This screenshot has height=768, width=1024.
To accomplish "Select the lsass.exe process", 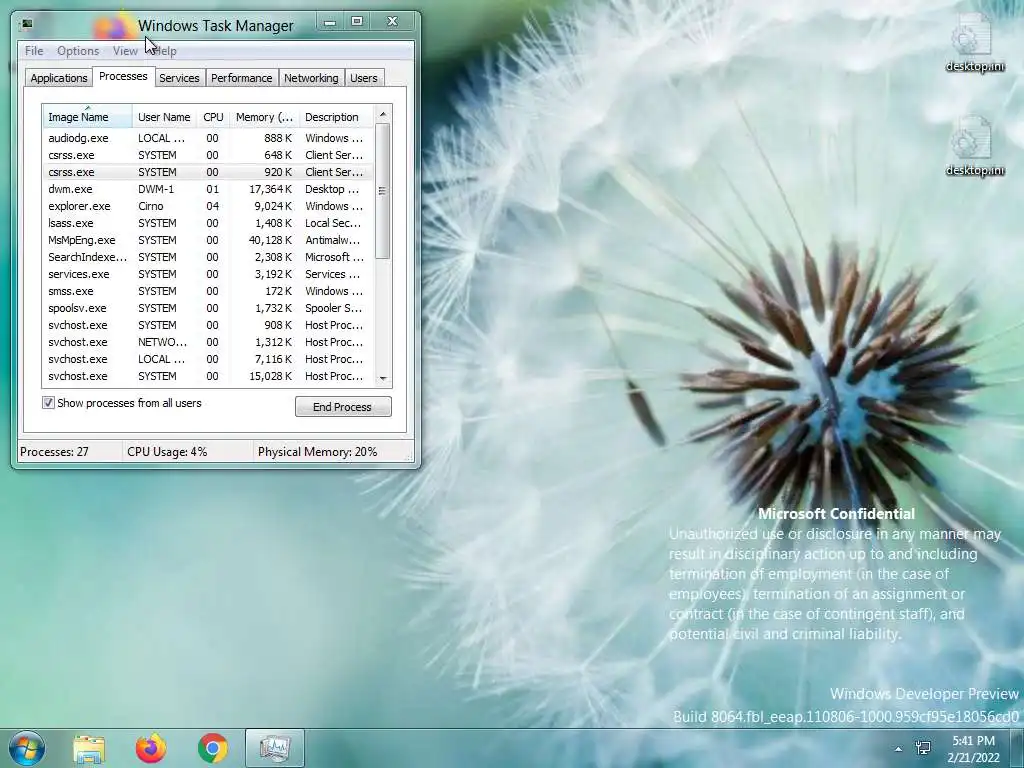I will [x=208, y=223].
